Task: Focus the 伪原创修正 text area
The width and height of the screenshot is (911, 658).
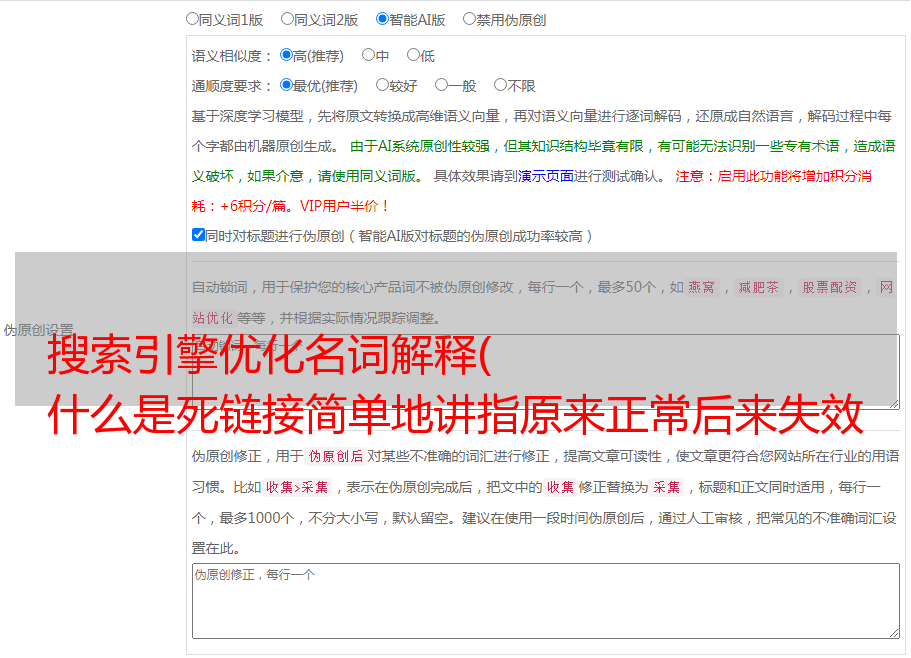Action: (546, 601)
